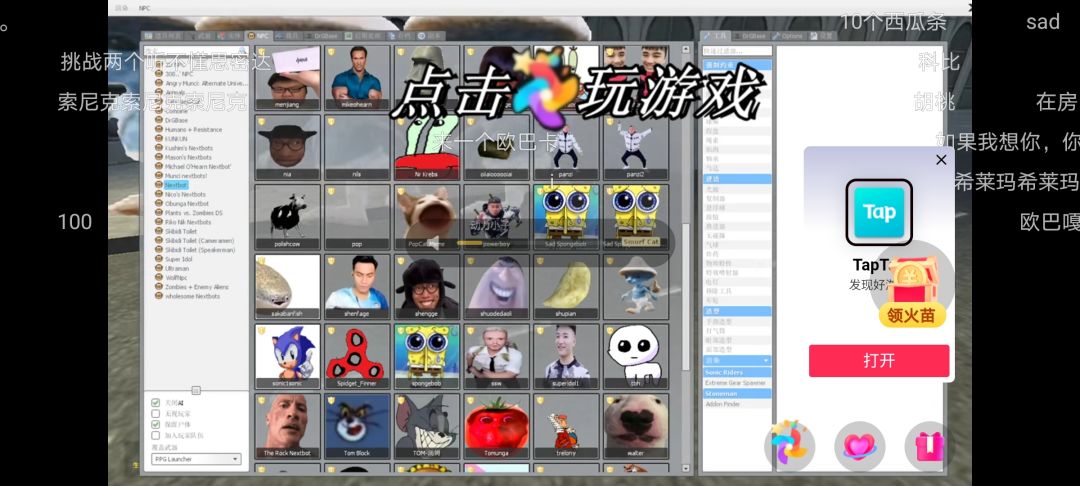Select the Nextbot category in tree
This screenshot has width=1080, height=486.
coord(176,185)
